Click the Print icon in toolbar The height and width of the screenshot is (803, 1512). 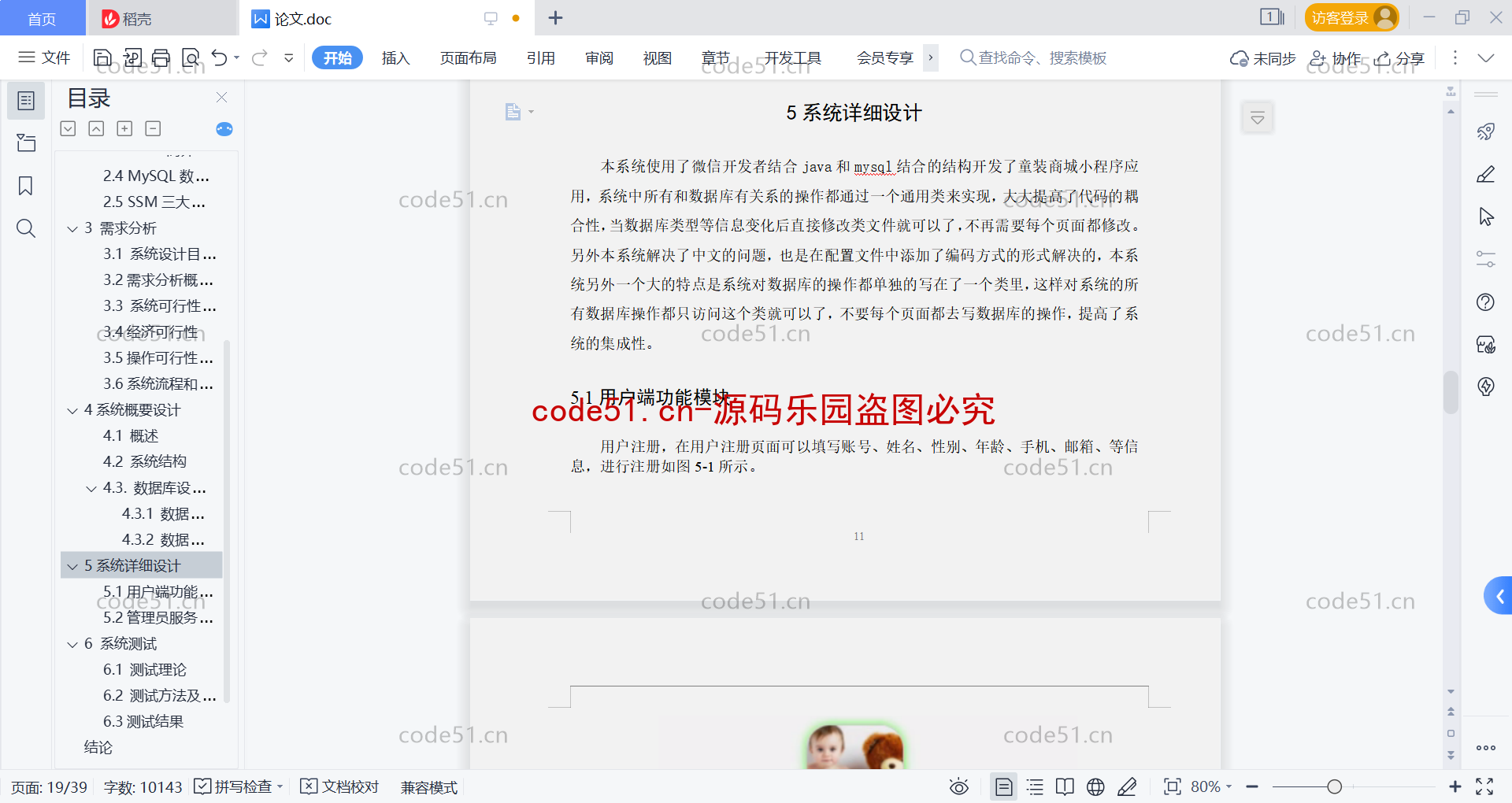(161, 57)
